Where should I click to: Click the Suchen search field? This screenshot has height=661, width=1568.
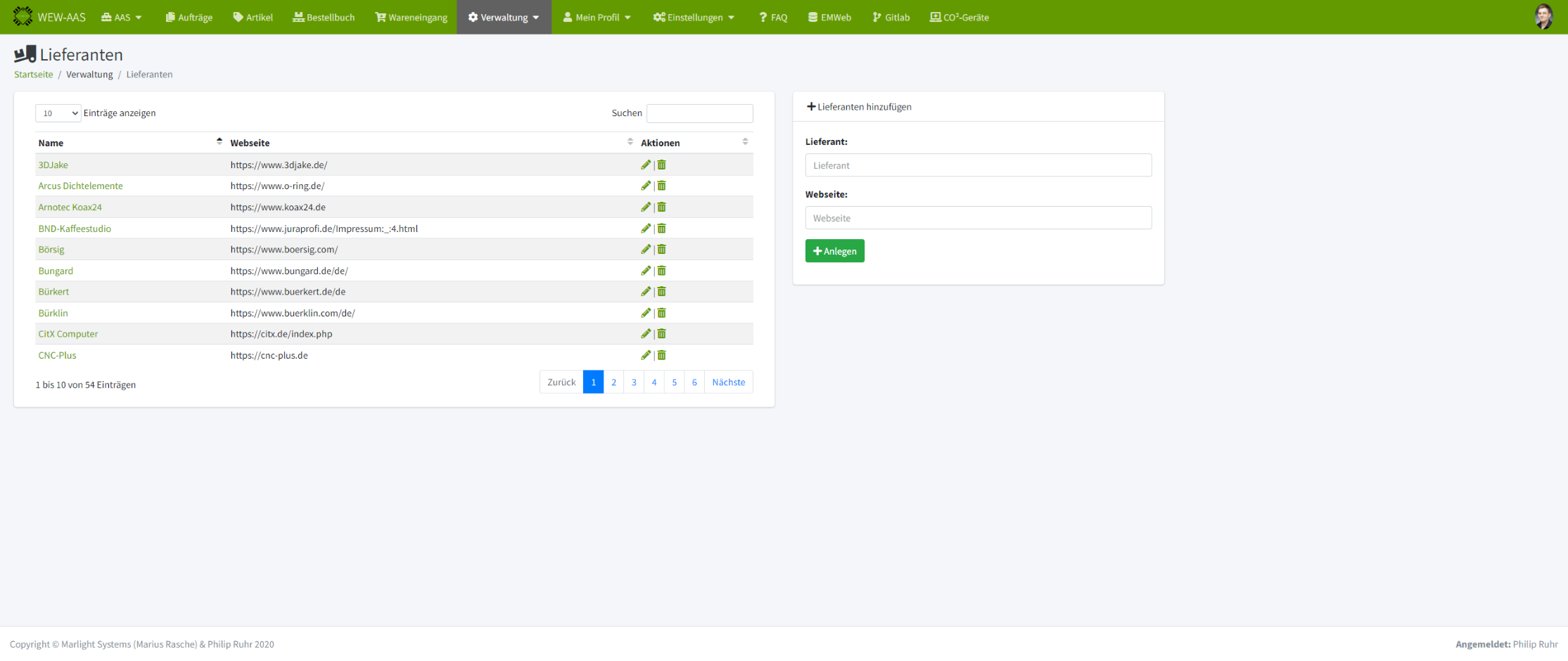[699, 113]
